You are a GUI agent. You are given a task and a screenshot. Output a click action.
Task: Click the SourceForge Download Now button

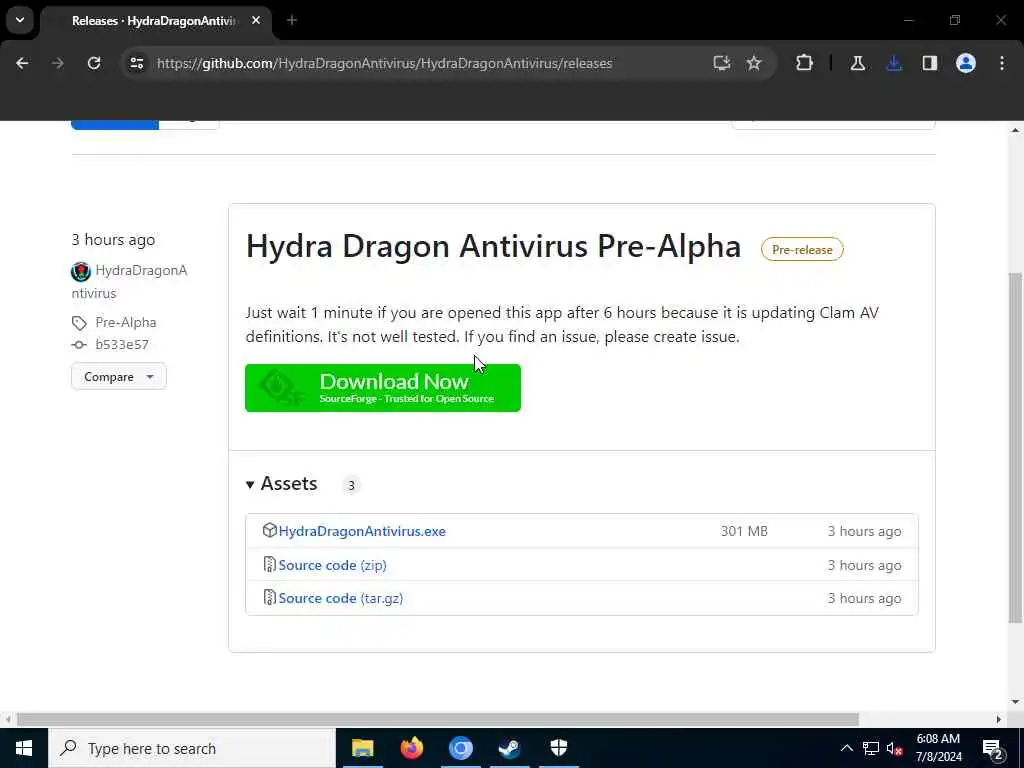click(383, 388)
